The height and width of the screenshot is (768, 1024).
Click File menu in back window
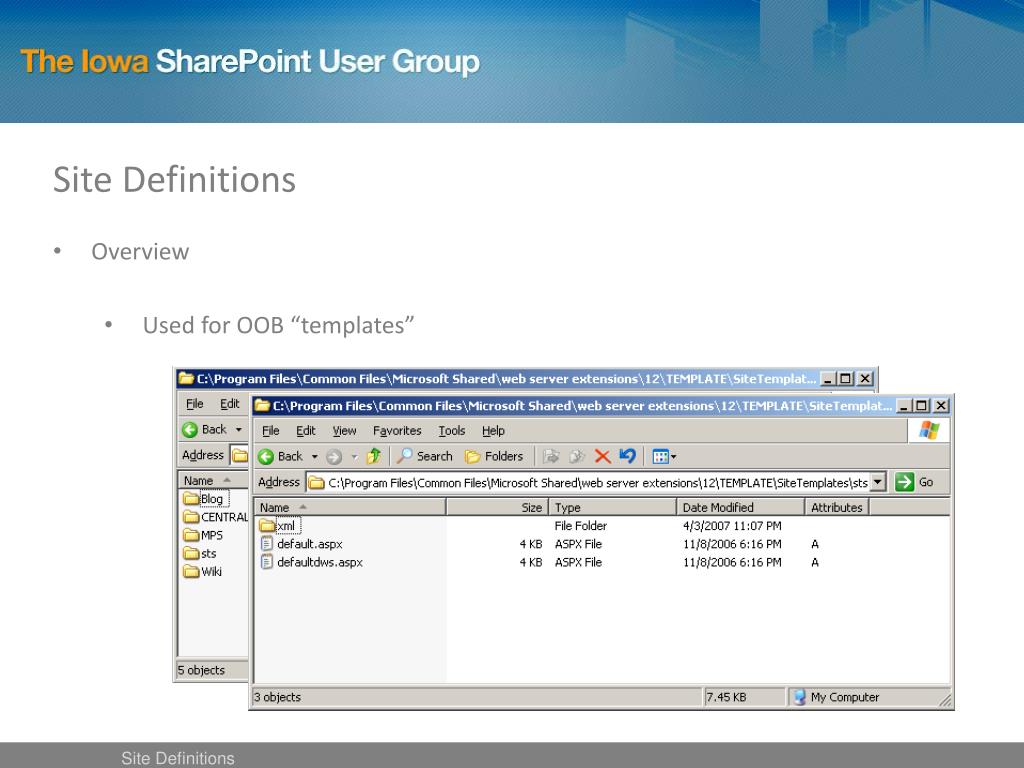coord(195,404)
